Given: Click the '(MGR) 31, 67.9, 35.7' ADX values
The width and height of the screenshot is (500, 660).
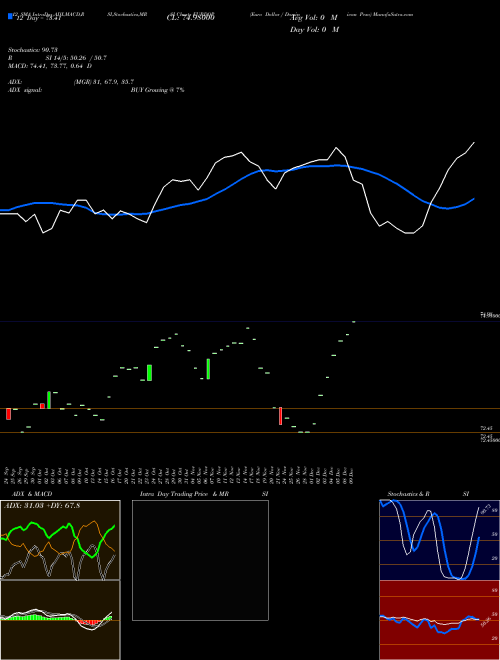Looking at the screenshot, I should pyautogui.click(x=104, y=82).
